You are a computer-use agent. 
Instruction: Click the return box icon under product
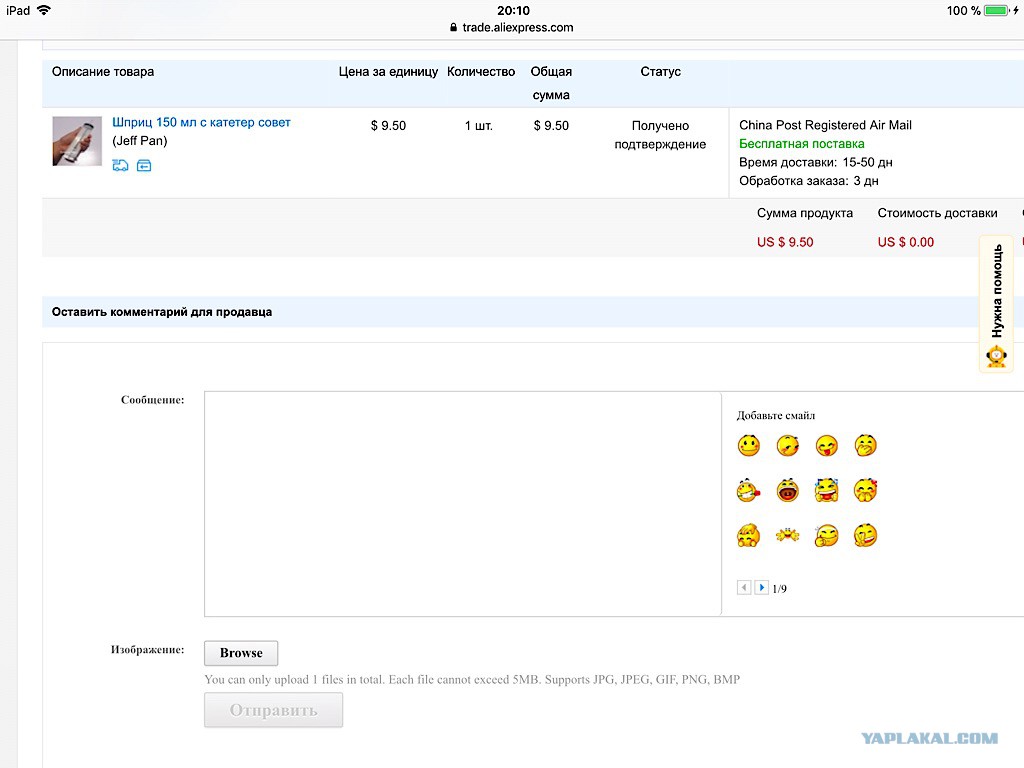[144, 165]
